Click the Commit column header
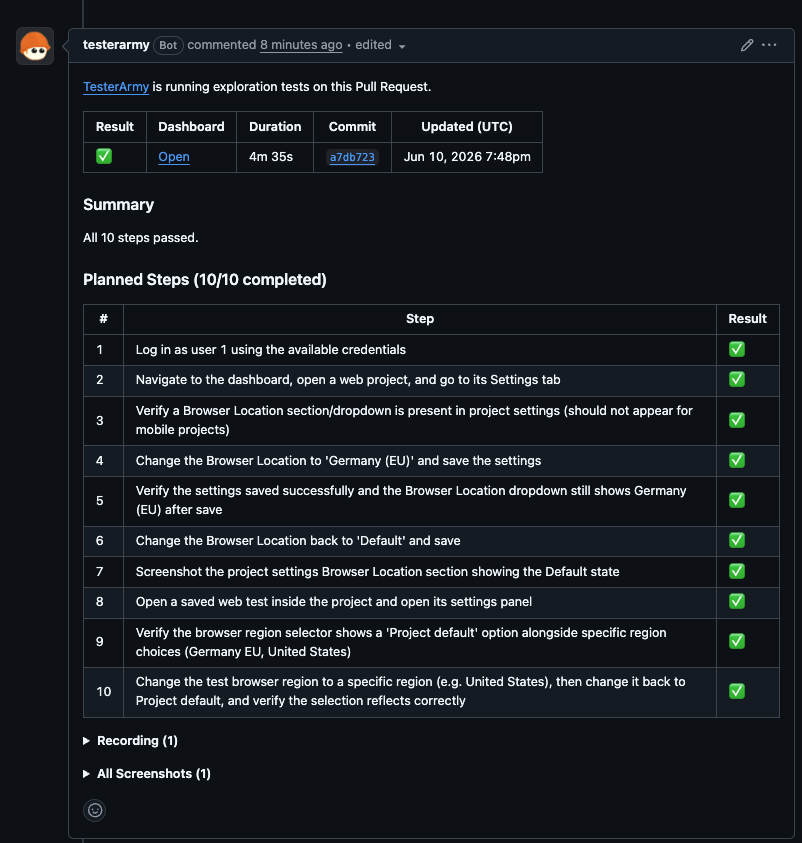 pos(352,127)
